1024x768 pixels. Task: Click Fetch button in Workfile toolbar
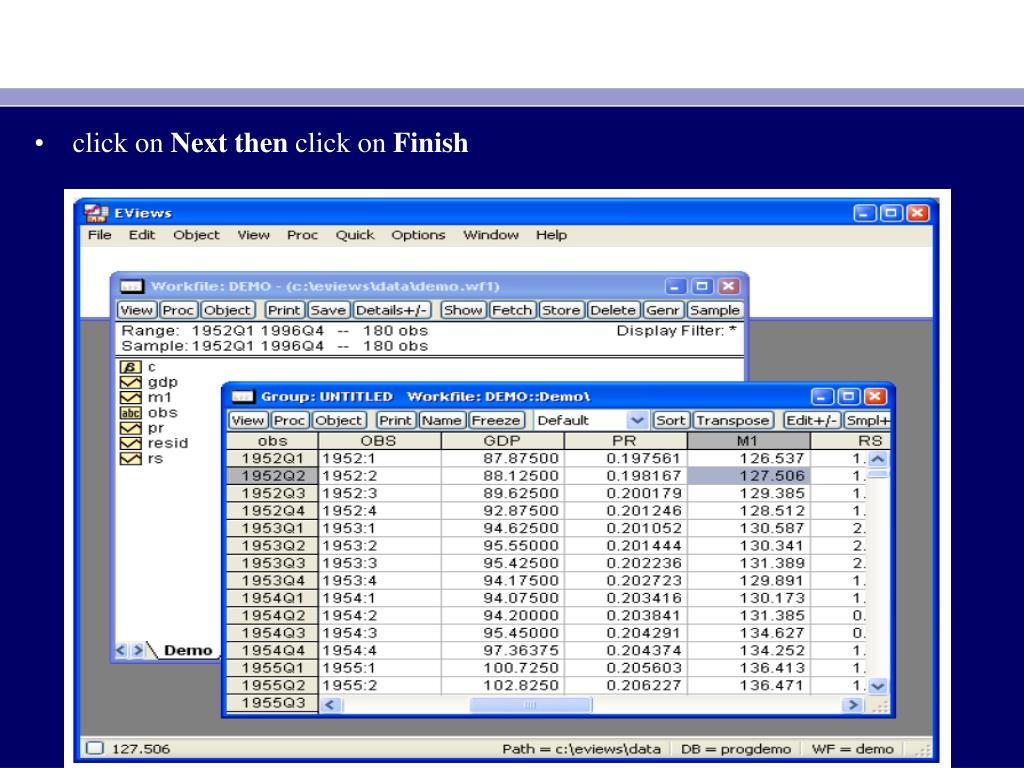[x=512, y=310]
